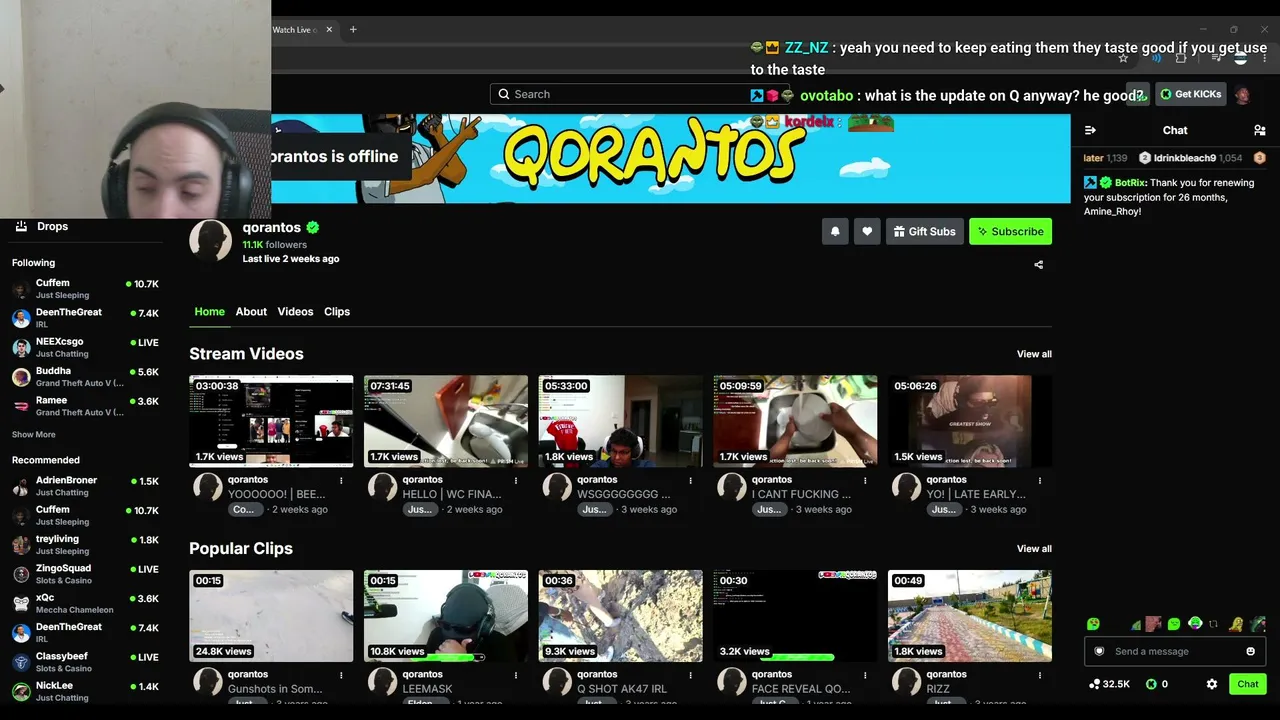Open ZingoSquad channel in Recommended list
The width and height of the screenshot is (1280, 720).
85,574
